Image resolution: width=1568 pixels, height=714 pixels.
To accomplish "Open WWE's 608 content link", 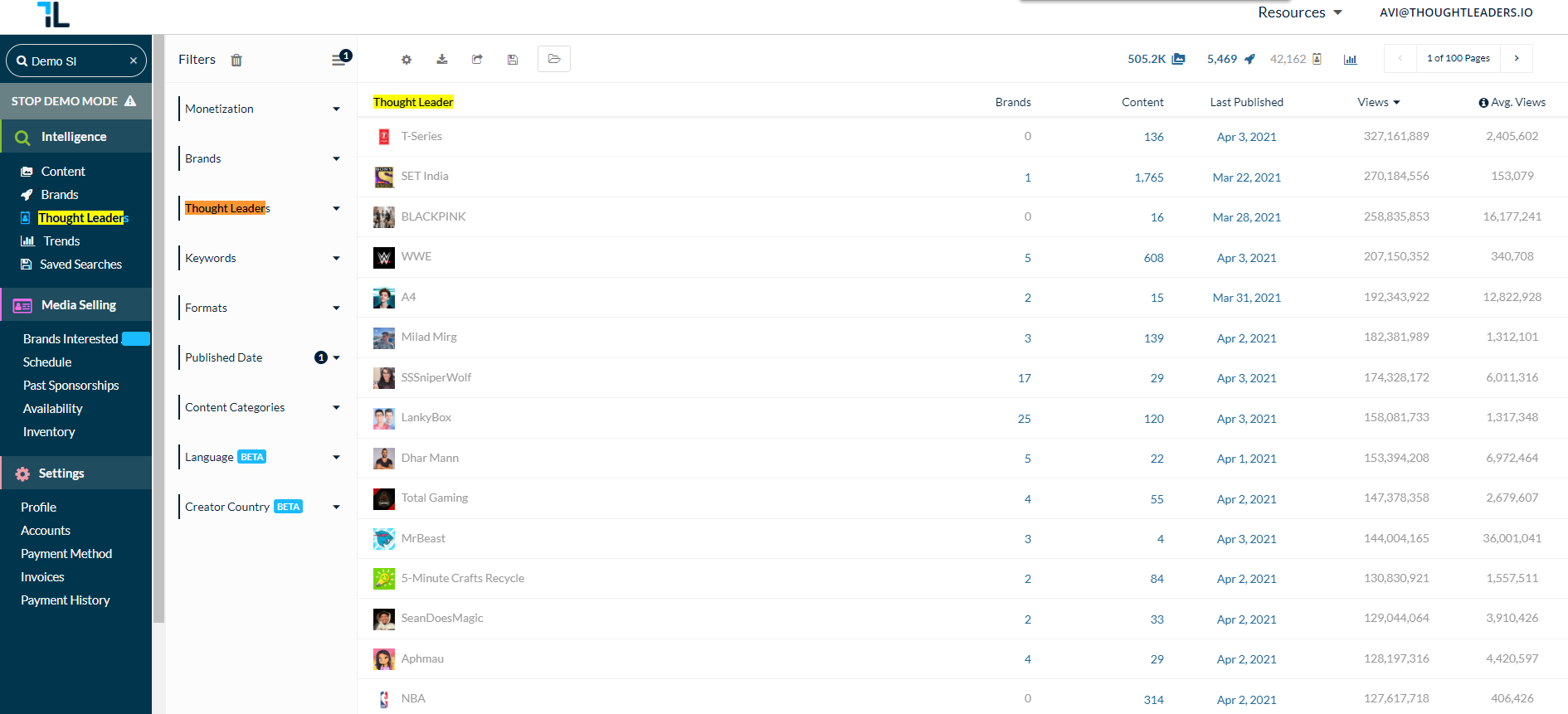I will point(1154,258).
